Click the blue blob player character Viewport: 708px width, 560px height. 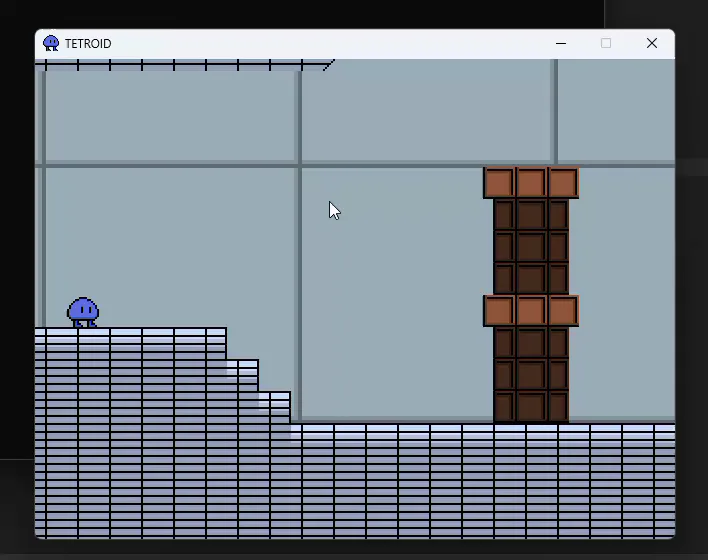83,312
